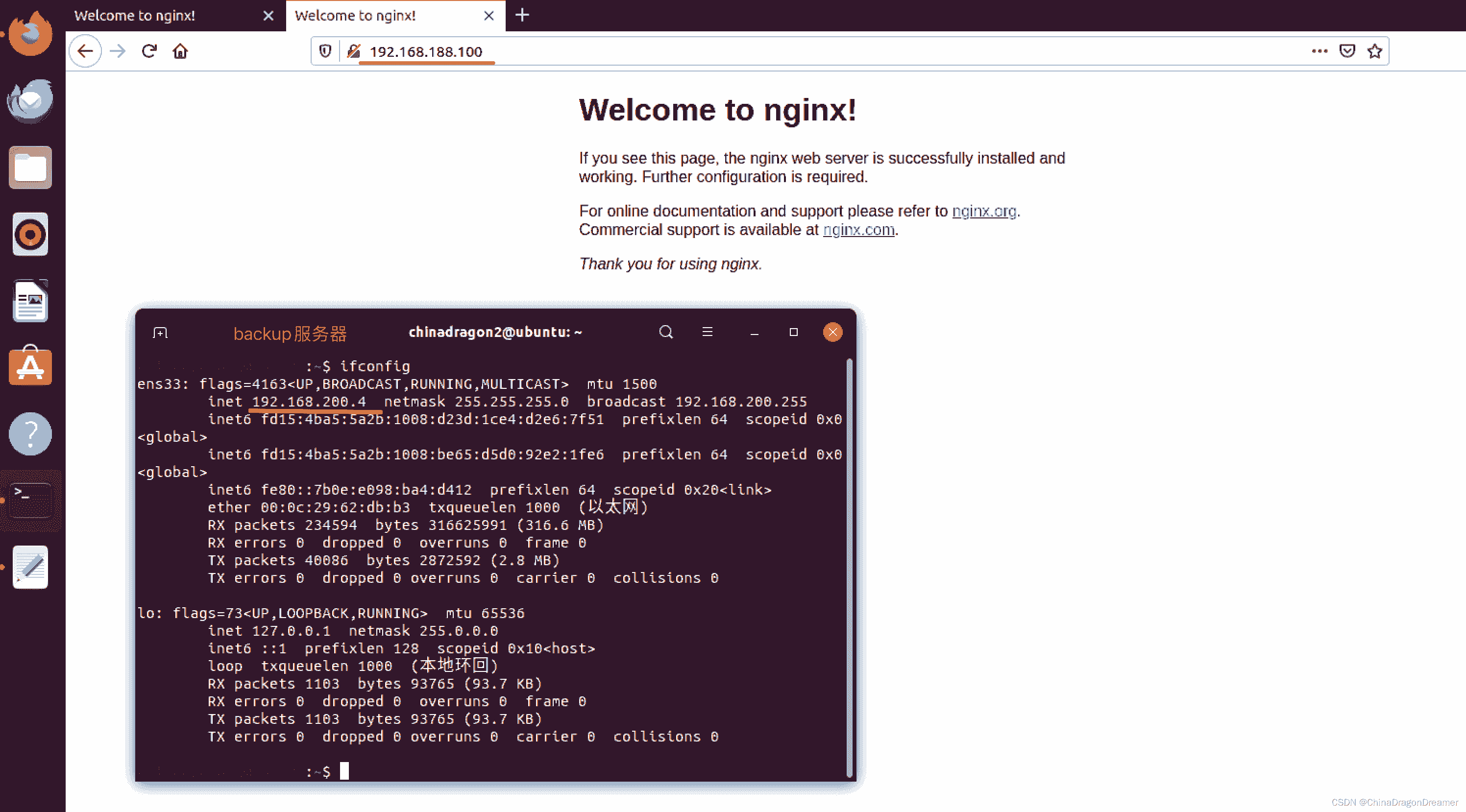Click the Welcome to nginx! heading

(x=717, y=110)
